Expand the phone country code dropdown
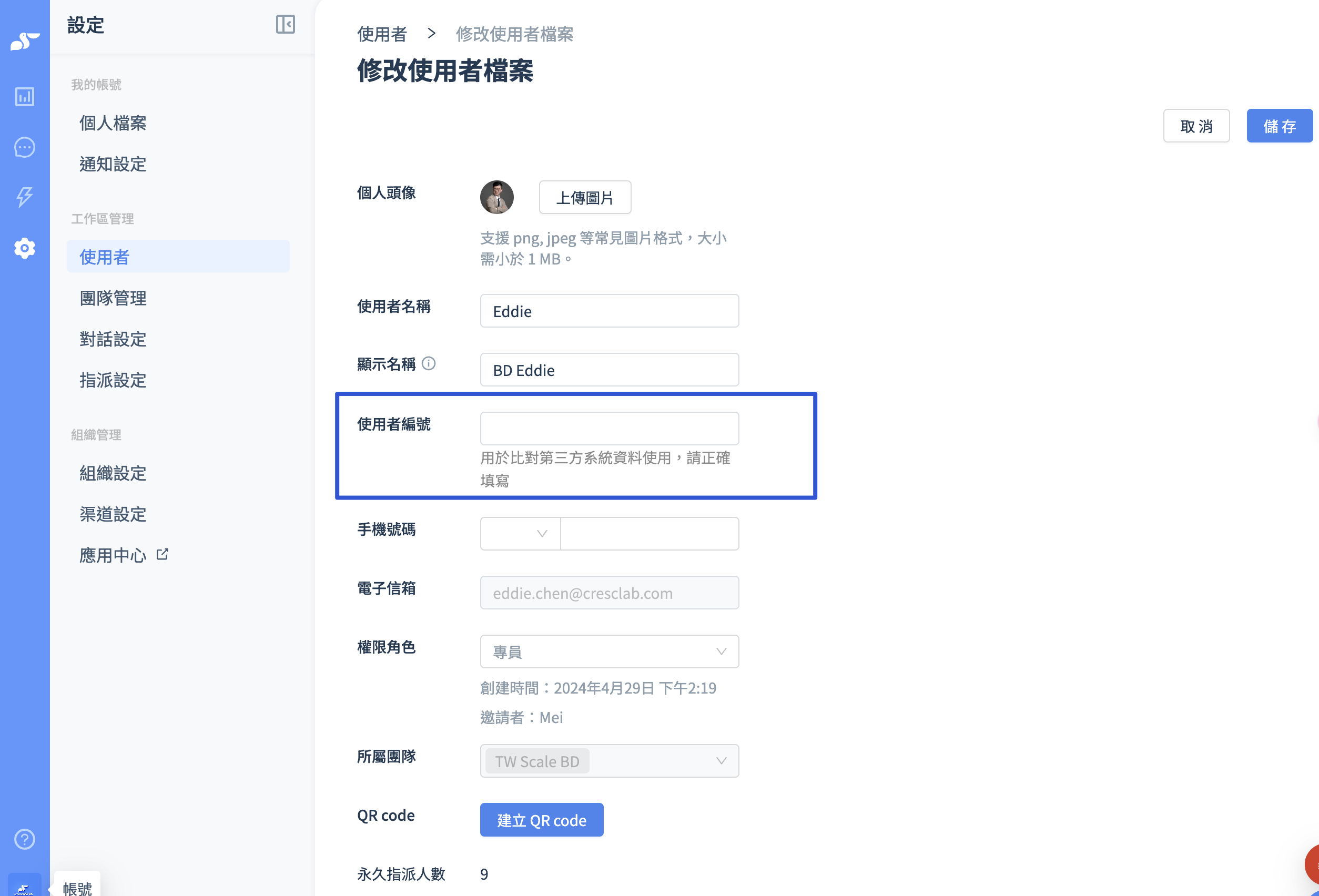 tap(520, 533)
